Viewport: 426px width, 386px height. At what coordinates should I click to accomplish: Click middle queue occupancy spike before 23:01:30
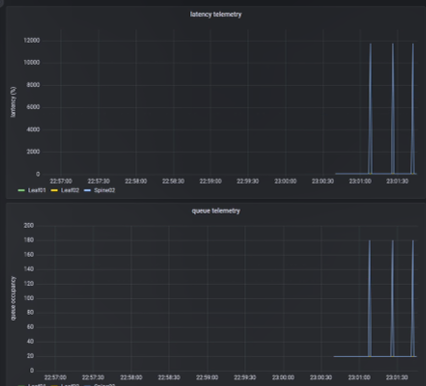pyautogui.click(x=392, y=298)
